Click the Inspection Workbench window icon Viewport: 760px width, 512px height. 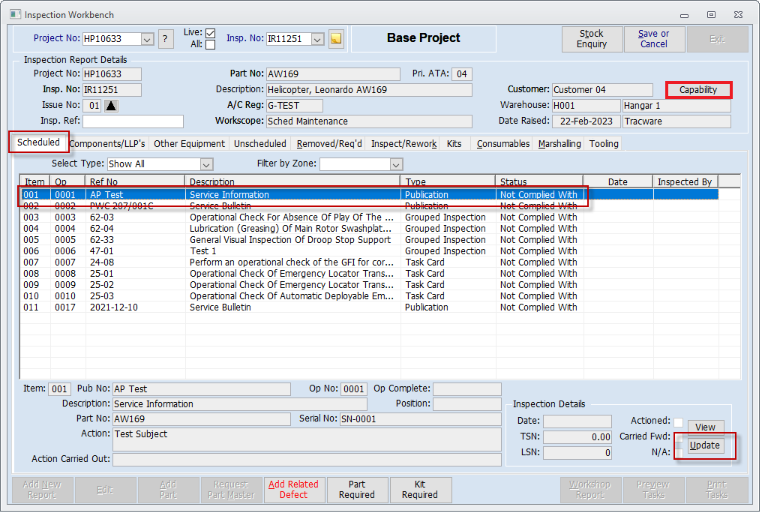16,14
